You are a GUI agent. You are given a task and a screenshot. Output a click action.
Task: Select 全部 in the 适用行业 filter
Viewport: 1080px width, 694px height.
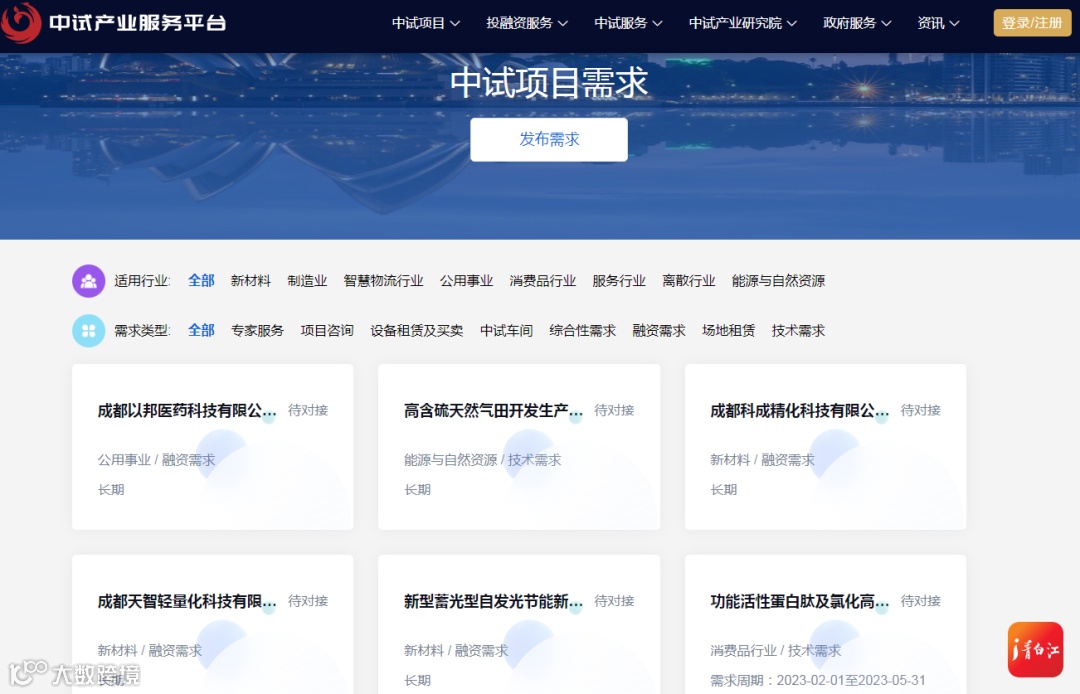[x=201, y=281]
